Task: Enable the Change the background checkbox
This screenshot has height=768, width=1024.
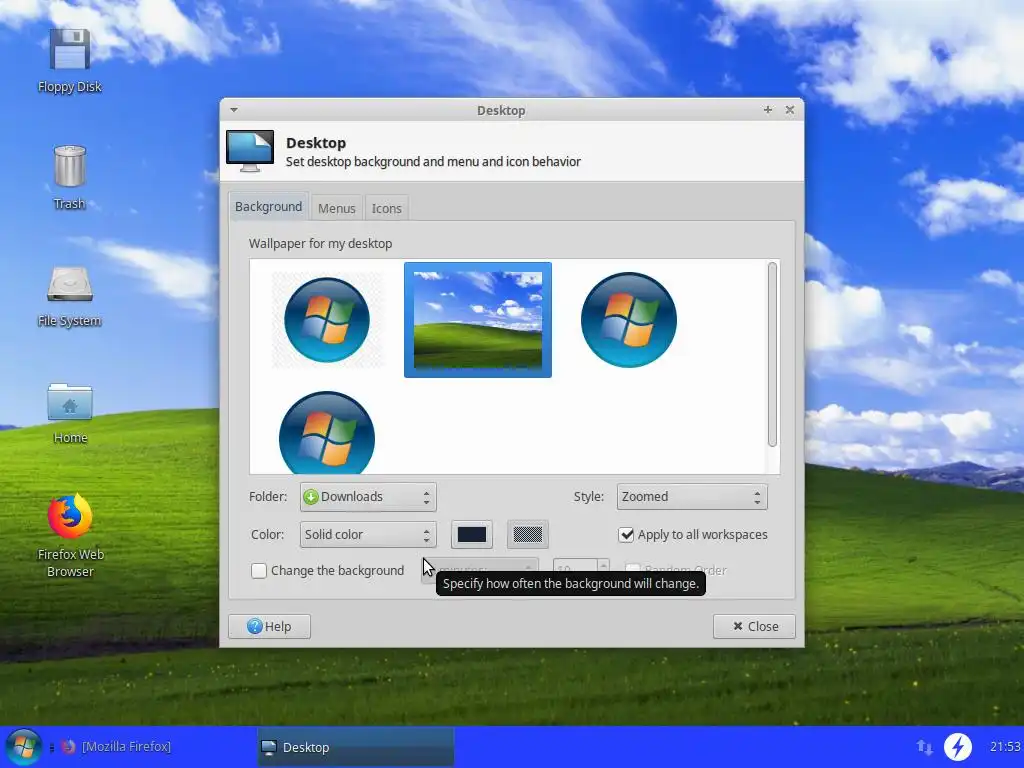Action: [259, 570]
